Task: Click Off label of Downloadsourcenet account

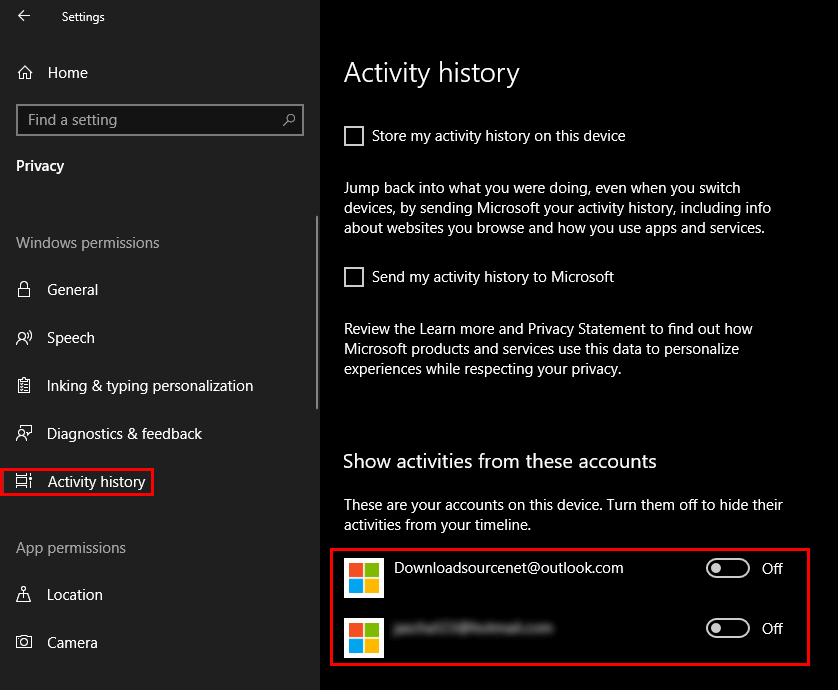Action: [x=772, y=569]
